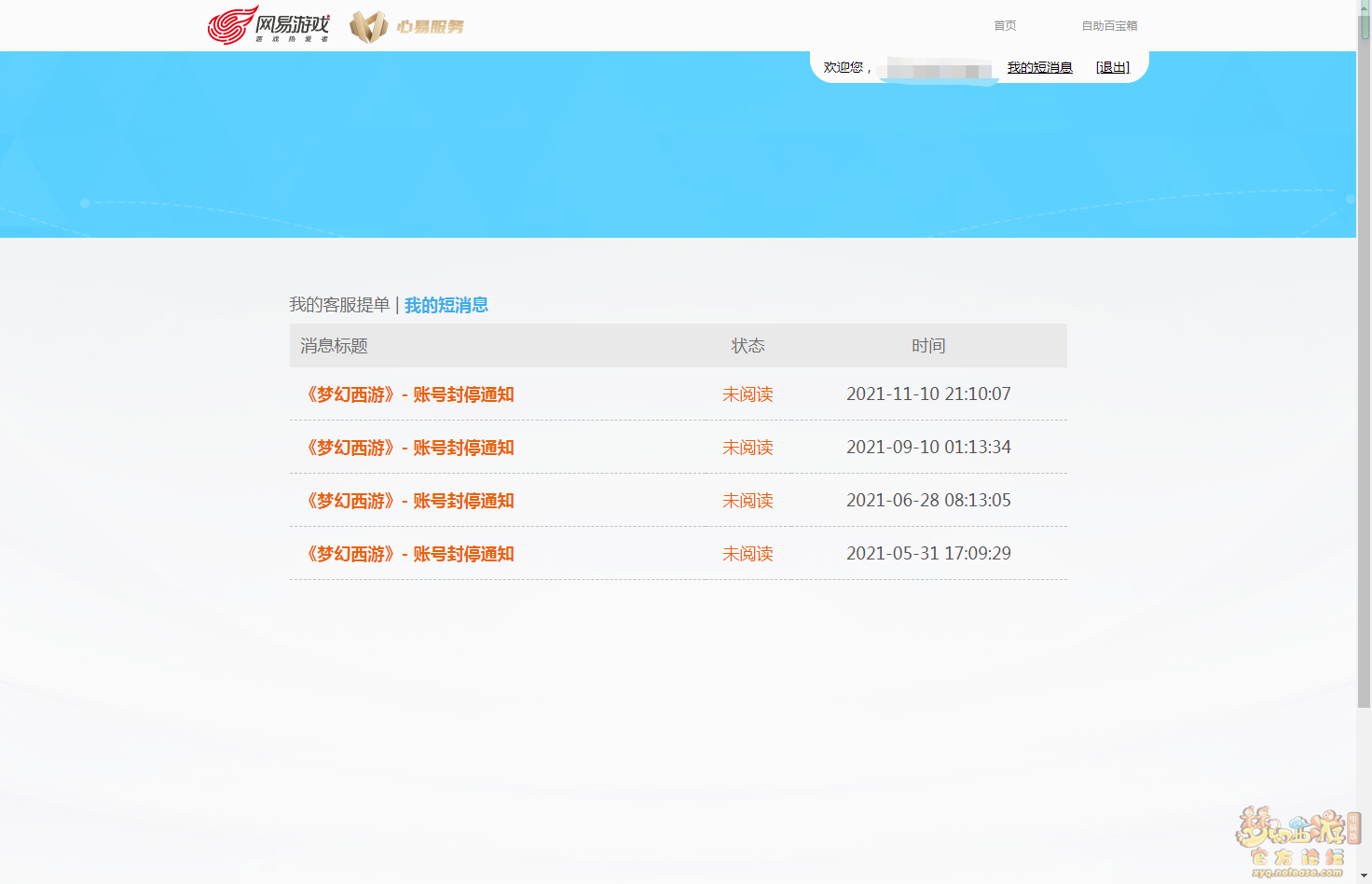Switch to 我的客服提单 tab
Image resolution: width=1372 pixels, height=884 pixels.
pyautogui.click(x=339, y=305)
